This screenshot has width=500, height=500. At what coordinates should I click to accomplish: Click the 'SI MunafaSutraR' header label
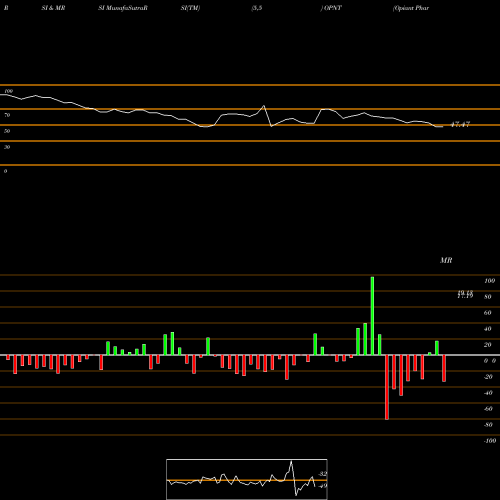[123, 8]
